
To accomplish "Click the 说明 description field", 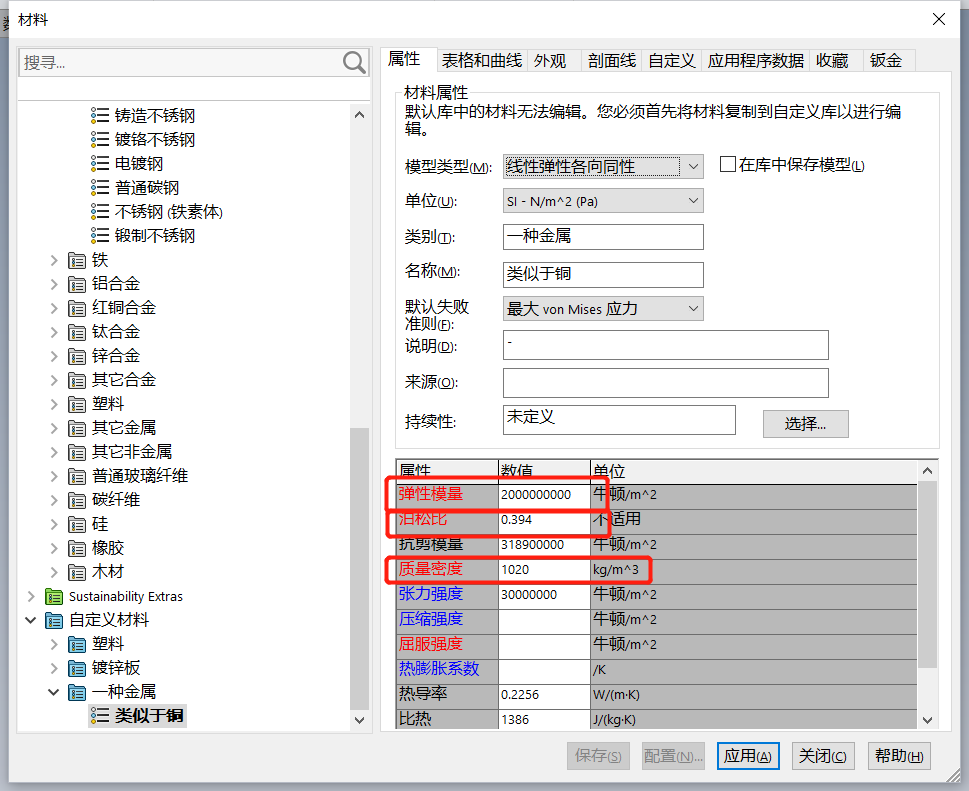I will click(x=666, y=345).
